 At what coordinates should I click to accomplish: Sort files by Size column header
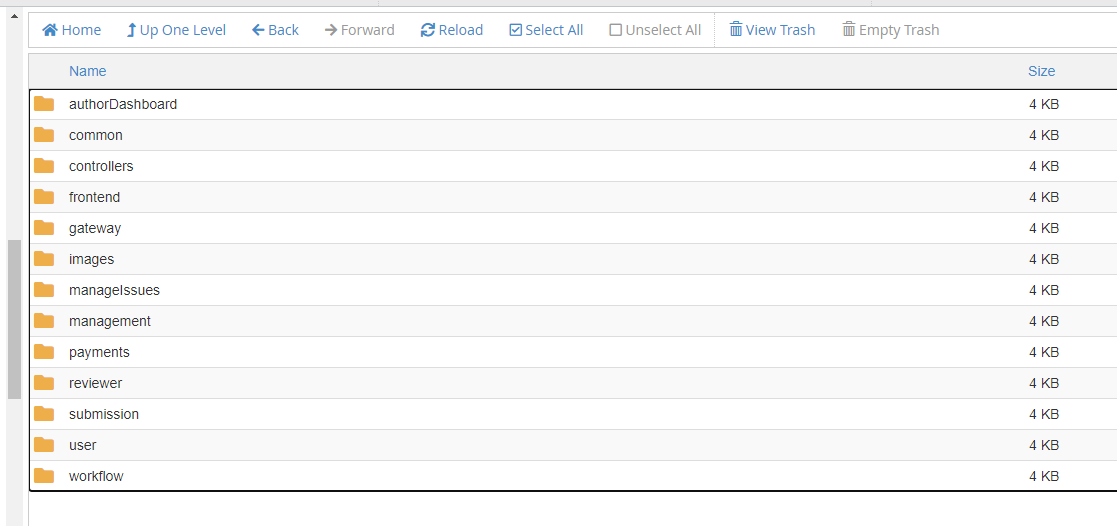(1041, 71)
